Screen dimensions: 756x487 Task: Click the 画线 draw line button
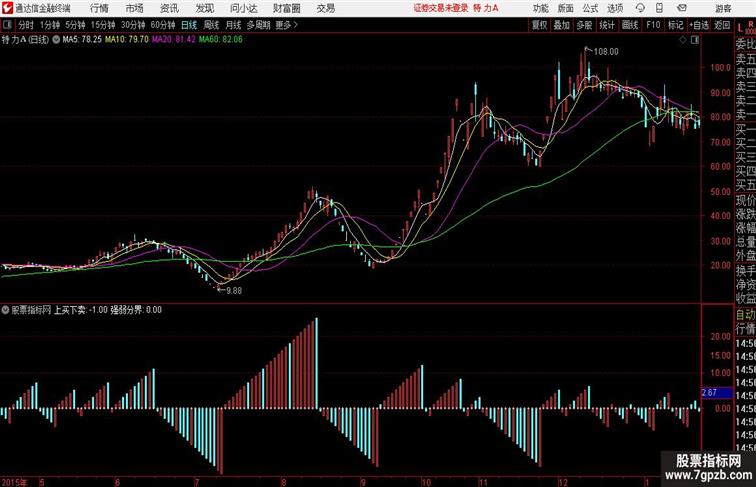(630, 25)
